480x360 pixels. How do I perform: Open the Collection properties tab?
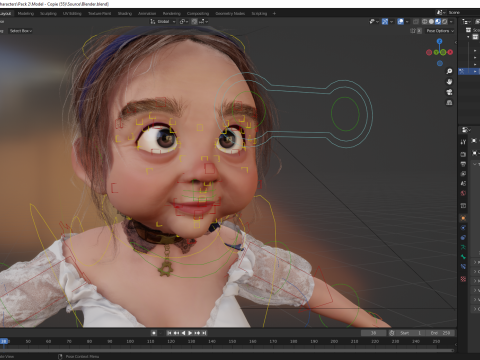(463, 206)
